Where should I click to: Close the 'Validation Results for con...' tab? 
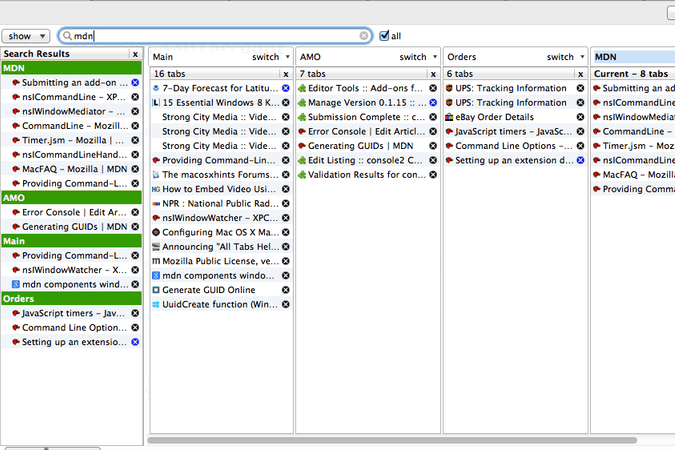[433, 174]
